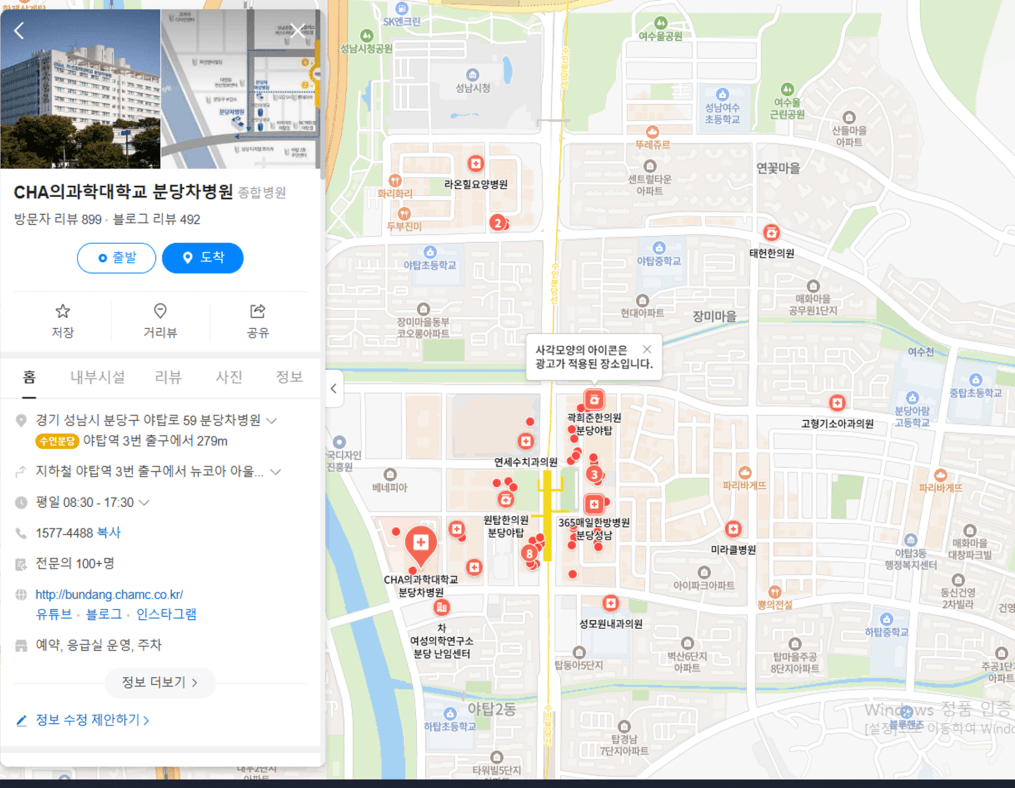
Task: Close the ad icon tooltip
Action: [x=647, y=349]
